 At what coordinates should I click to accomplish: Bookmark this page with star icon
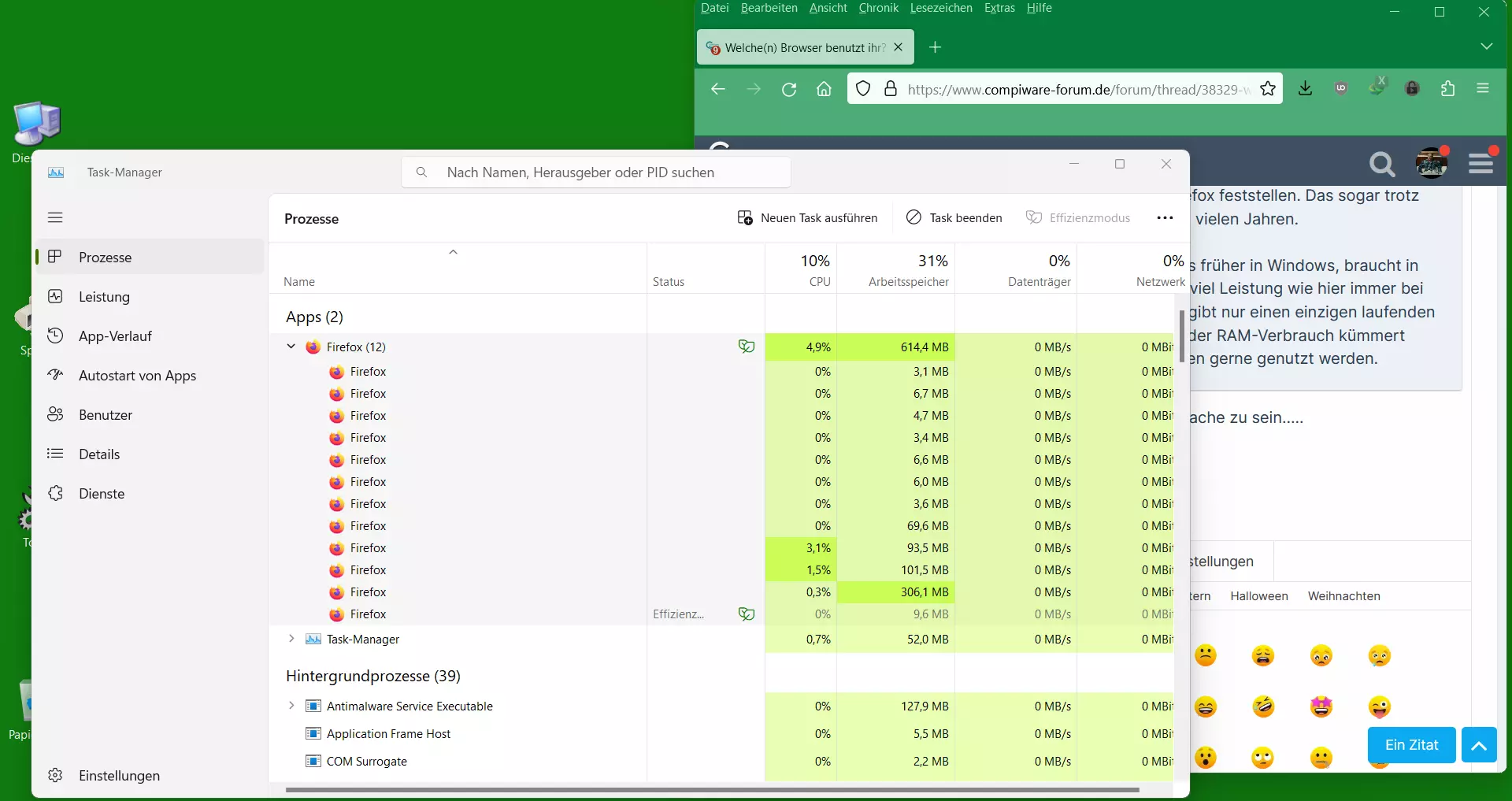click(x=1268, y=89)
